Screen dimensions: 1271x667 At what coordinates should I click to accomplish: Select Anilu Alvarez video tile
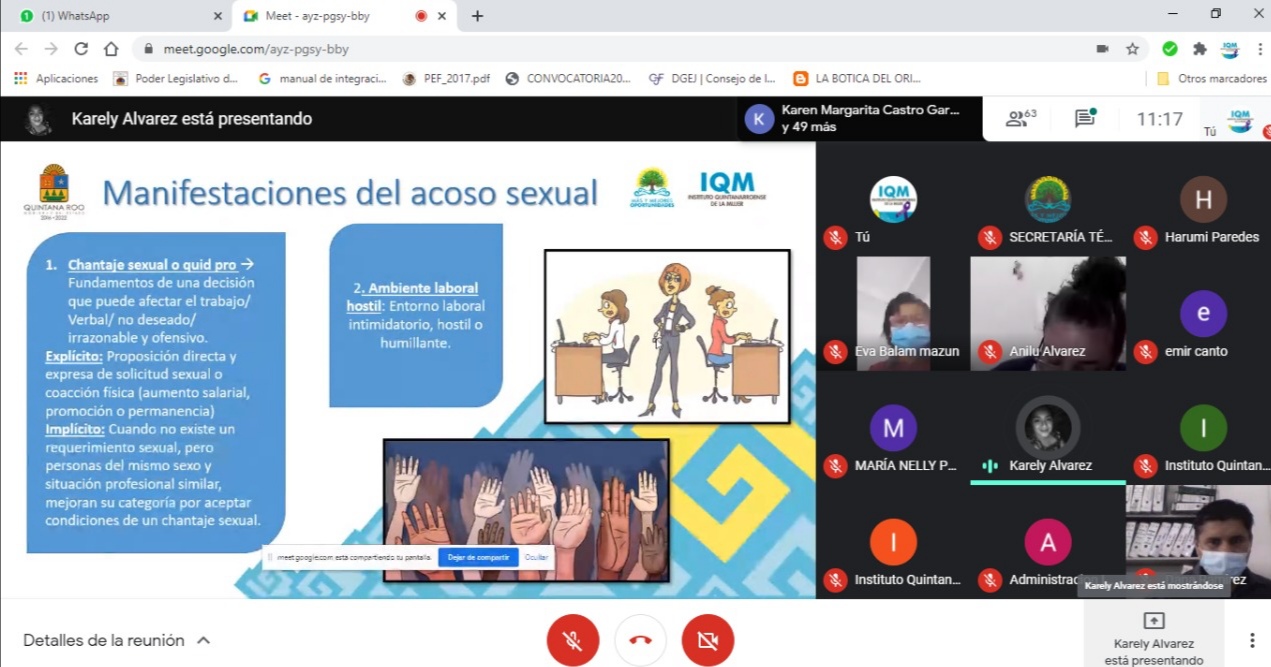(1047, 312)
